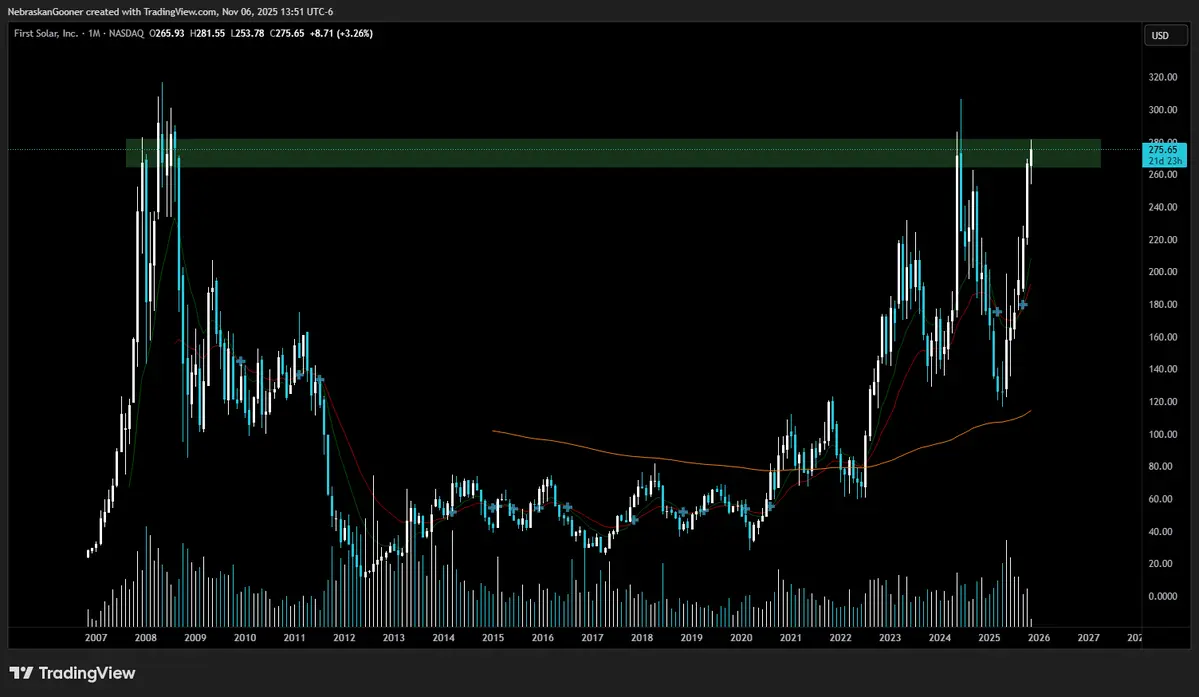1199x697 pixels.
Task: Click the 100.00 price axis label
Action: (1162, 434)
